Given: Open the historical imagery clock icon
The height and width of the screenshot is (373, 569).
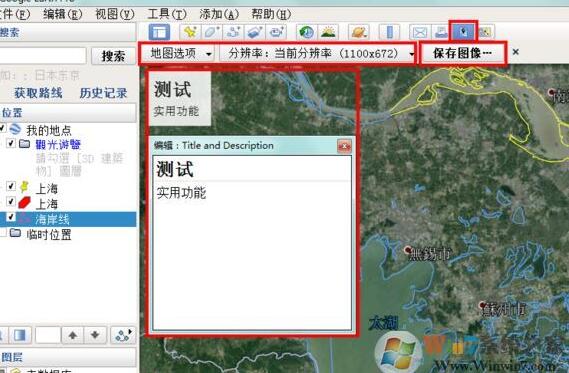Looking at the screenshot, I should click(x=307, y=32).
